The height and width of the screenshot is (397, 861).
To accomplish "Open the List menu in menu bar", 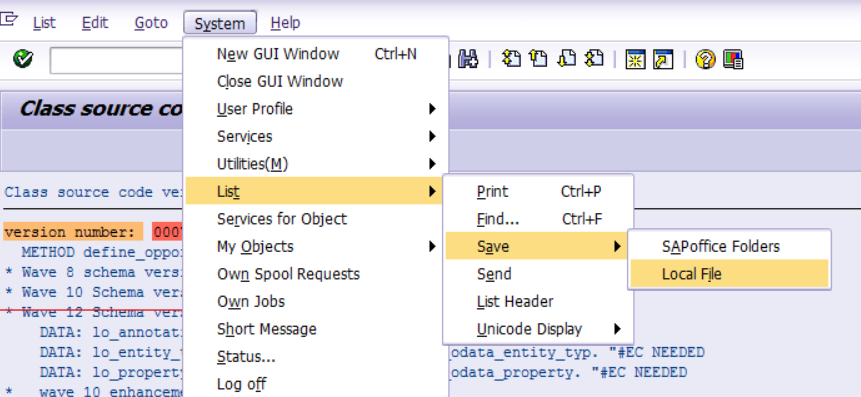I will click(44, 23).
